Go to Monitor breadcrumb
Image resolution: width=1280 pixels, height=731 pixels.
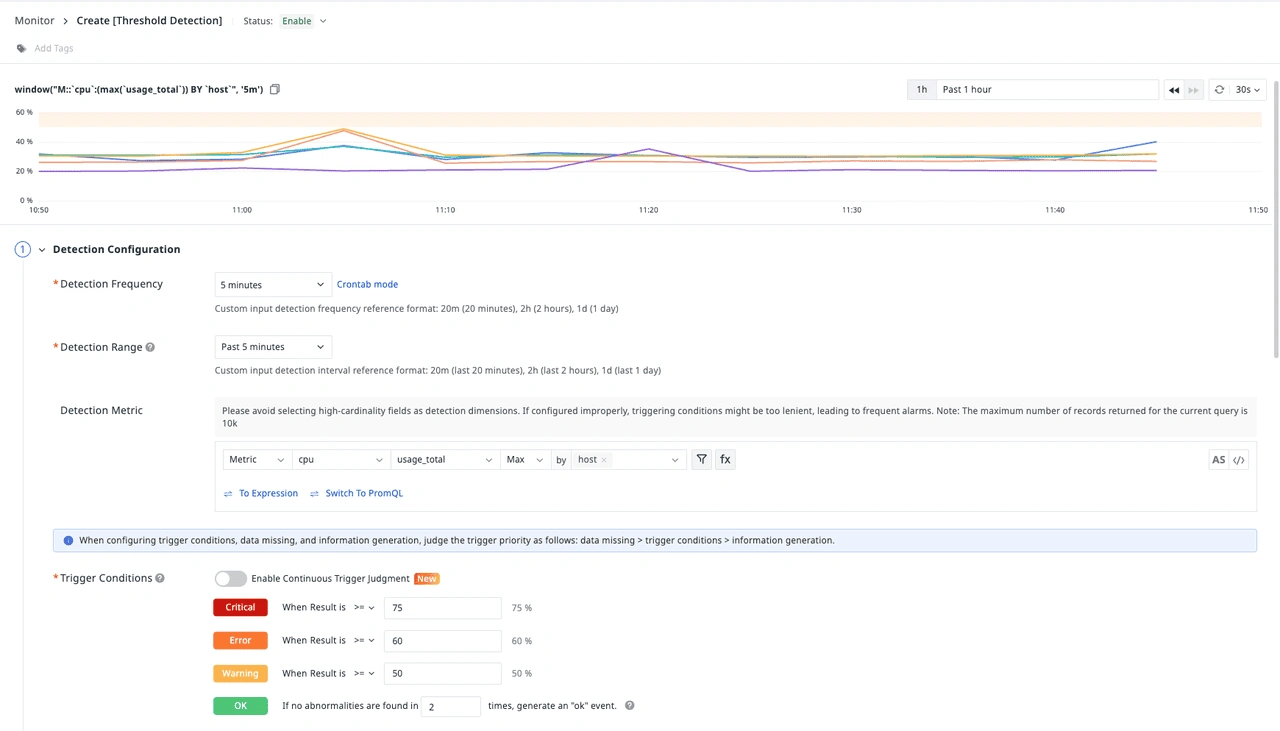click(x=35, y=20)
